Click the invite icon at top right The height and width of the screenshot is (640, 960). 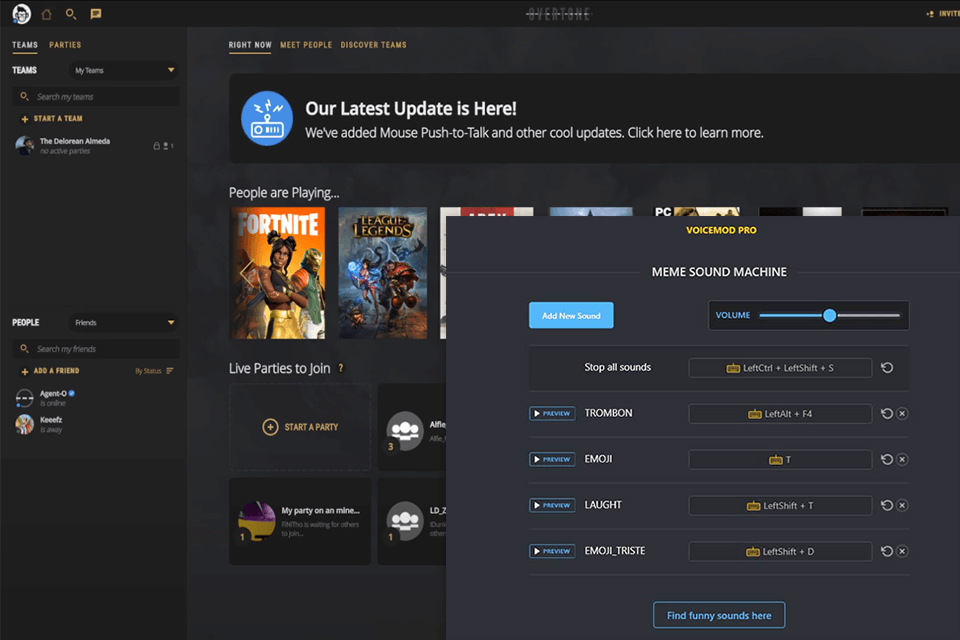click(930, 14)
